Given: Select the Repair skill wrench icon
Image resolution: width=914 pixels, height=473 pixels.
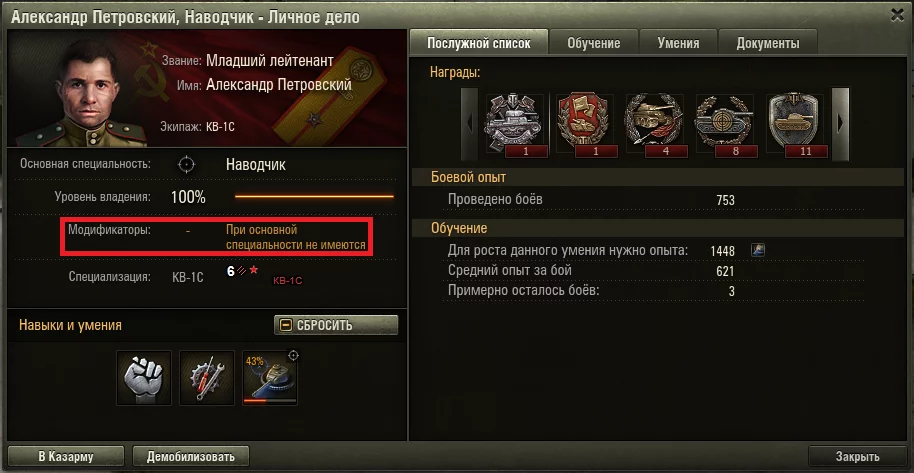Looking at the screenshot, I should [207, 377].
